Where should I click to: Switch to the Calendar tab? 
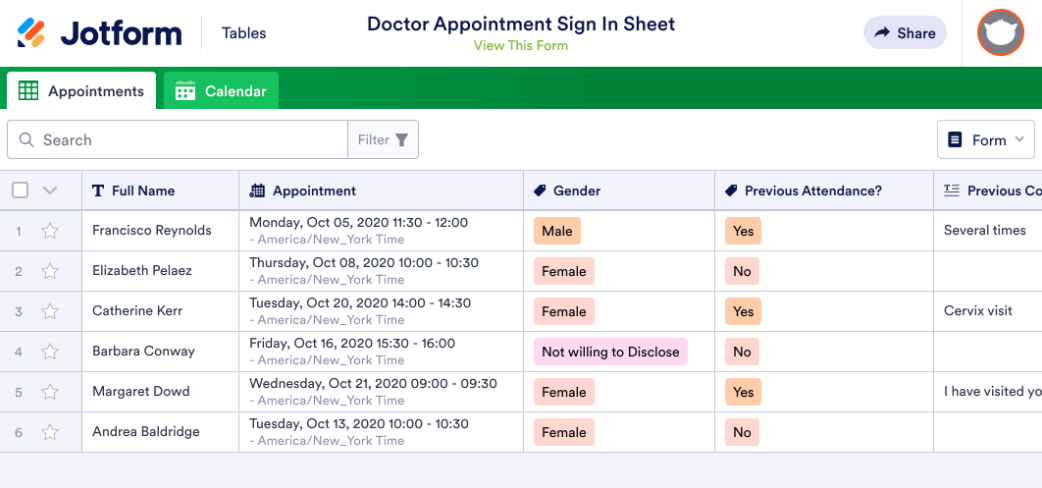221,91
